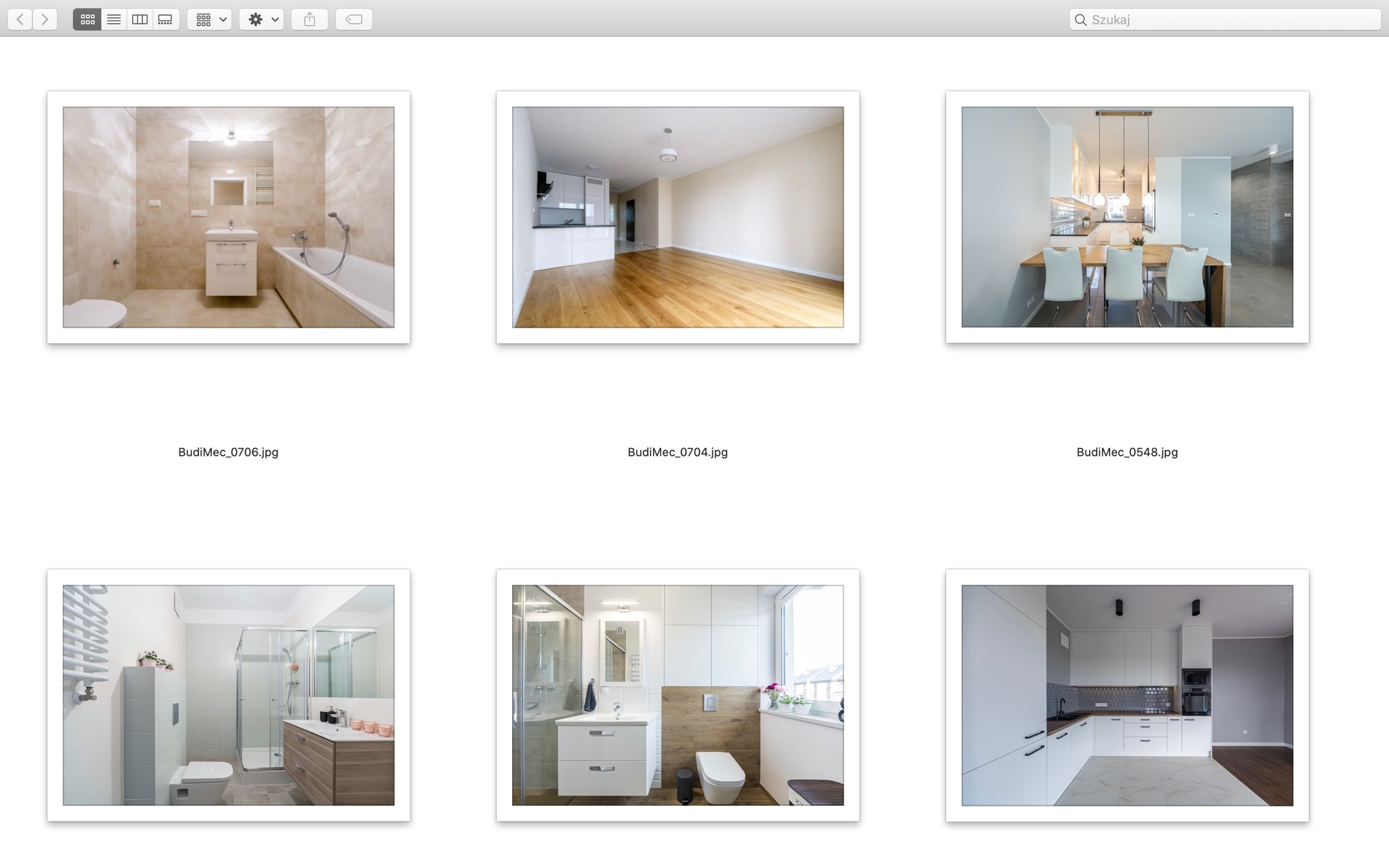Select BudiMec_0706.jpg bathroom thumbnail

[229, 217]
